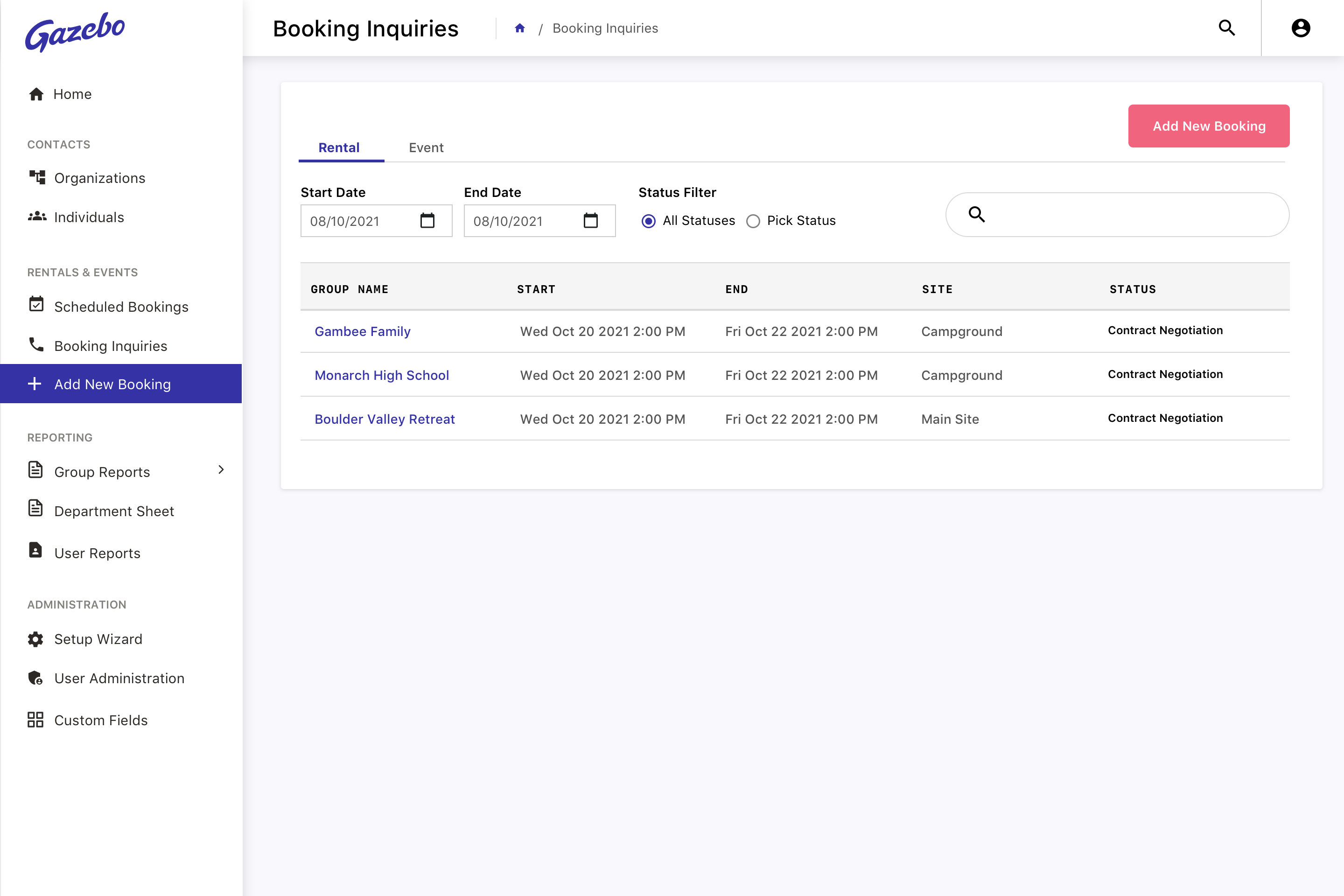Viewport: 1344px width, 896px height.
Task: Open the user account profile icon
Action: [x=1301, y=28]
